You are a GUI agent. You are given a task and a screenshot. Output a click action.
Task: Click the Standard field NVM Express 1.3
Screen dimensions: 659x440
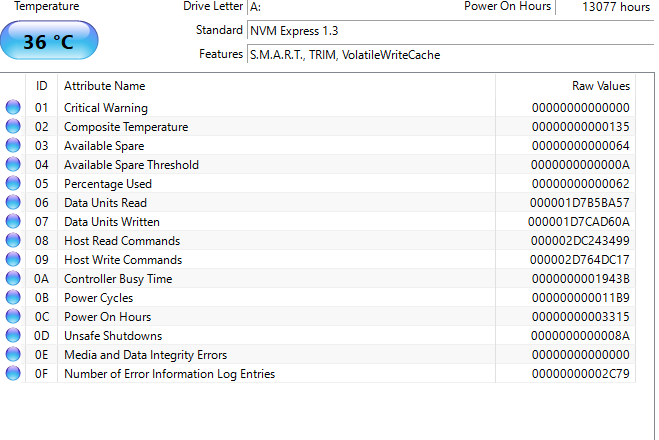point(451,31)
